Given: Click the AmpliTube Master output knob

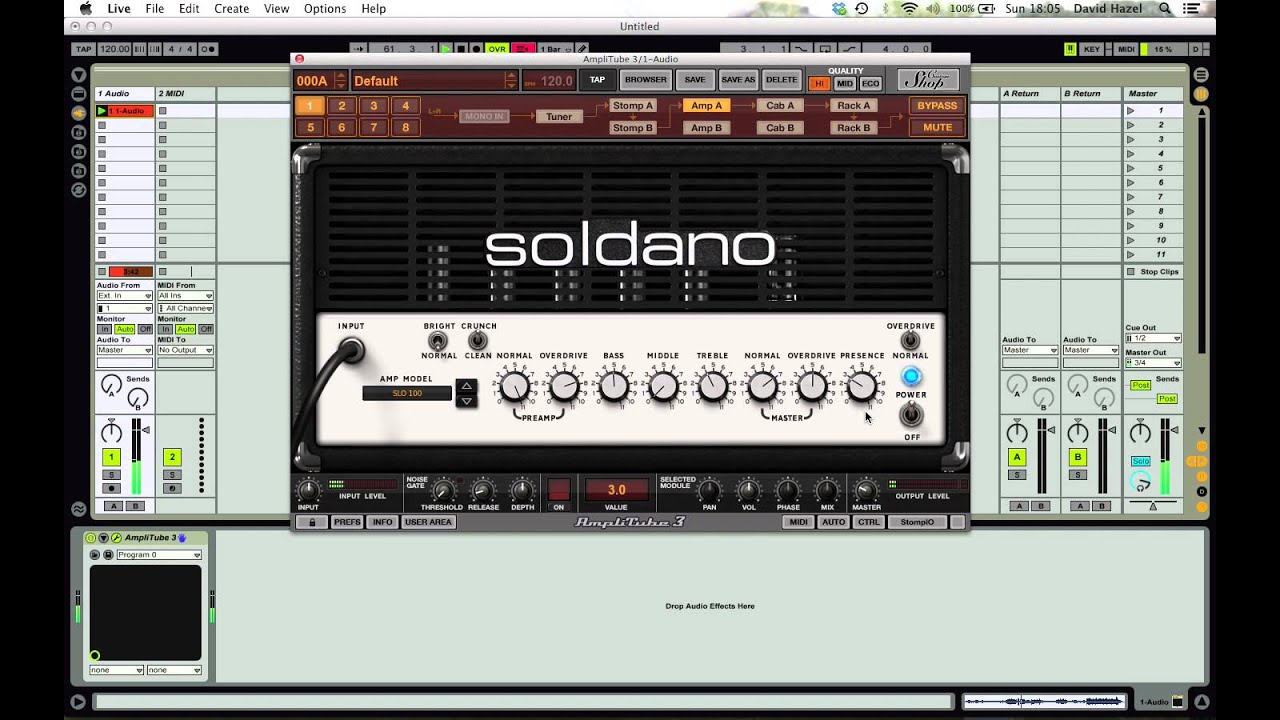Looking at the screenshot, I should point(866,491).
